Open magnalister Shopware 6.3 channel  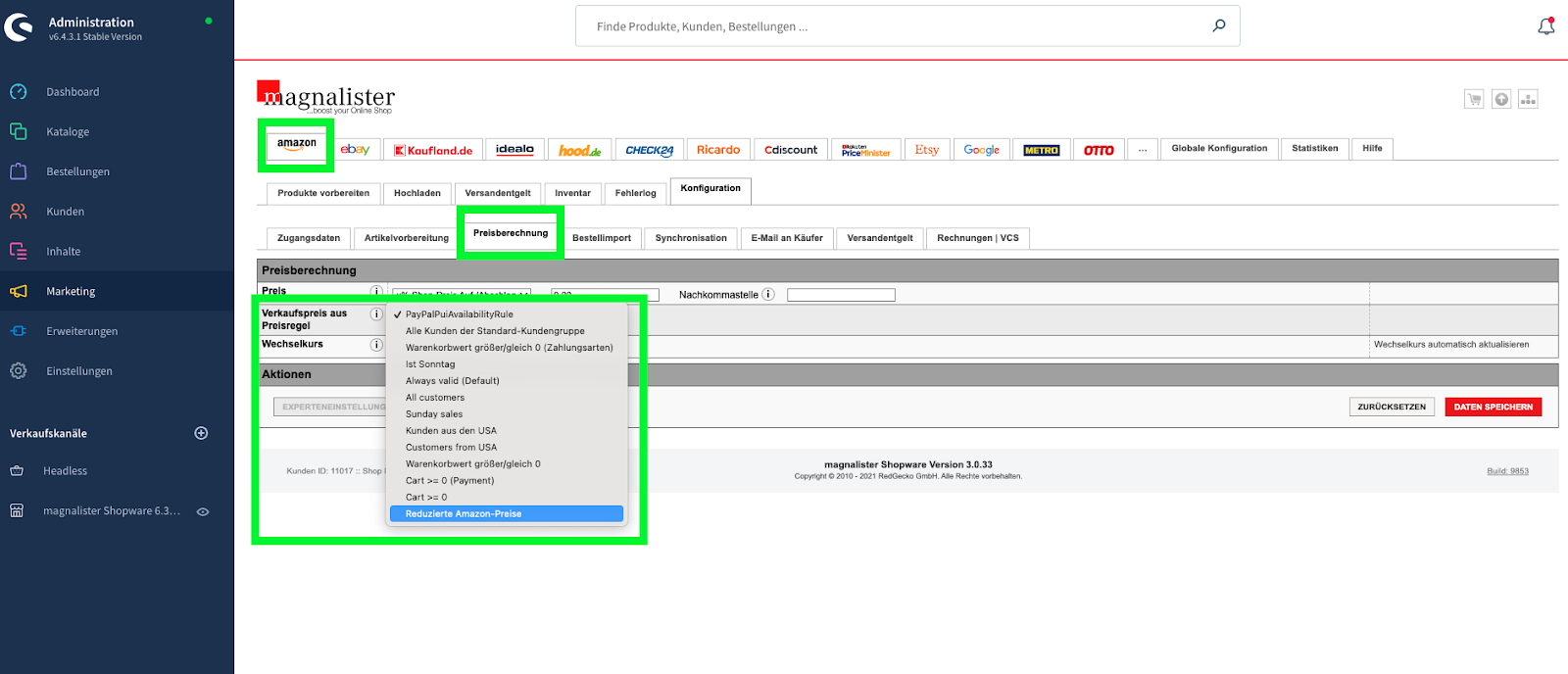tap(111, 511)
